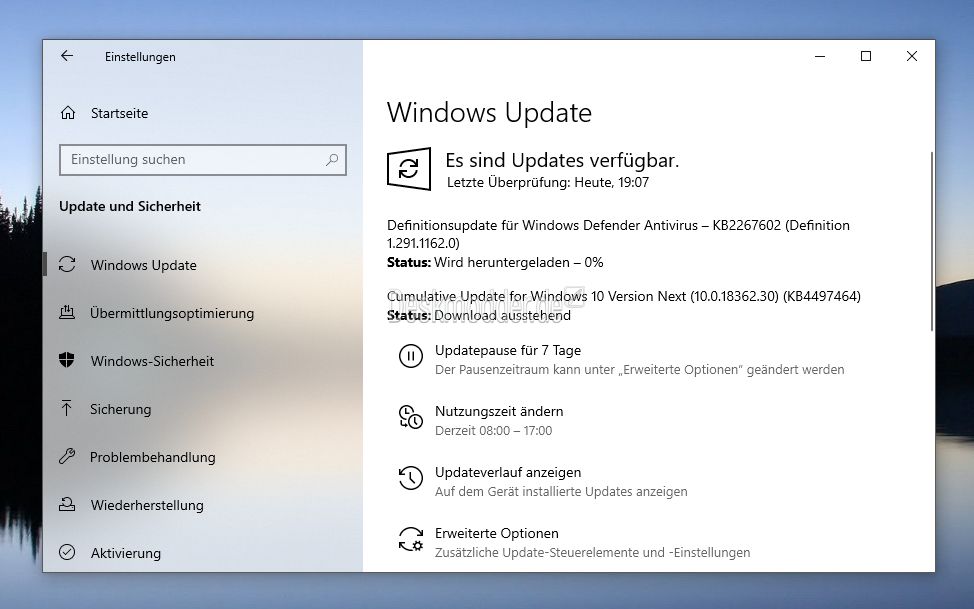This screenshot has width=974, height=609.
Task: Click Zusätzliche Update-Steuerelemente description text
Action: (593, 552)
